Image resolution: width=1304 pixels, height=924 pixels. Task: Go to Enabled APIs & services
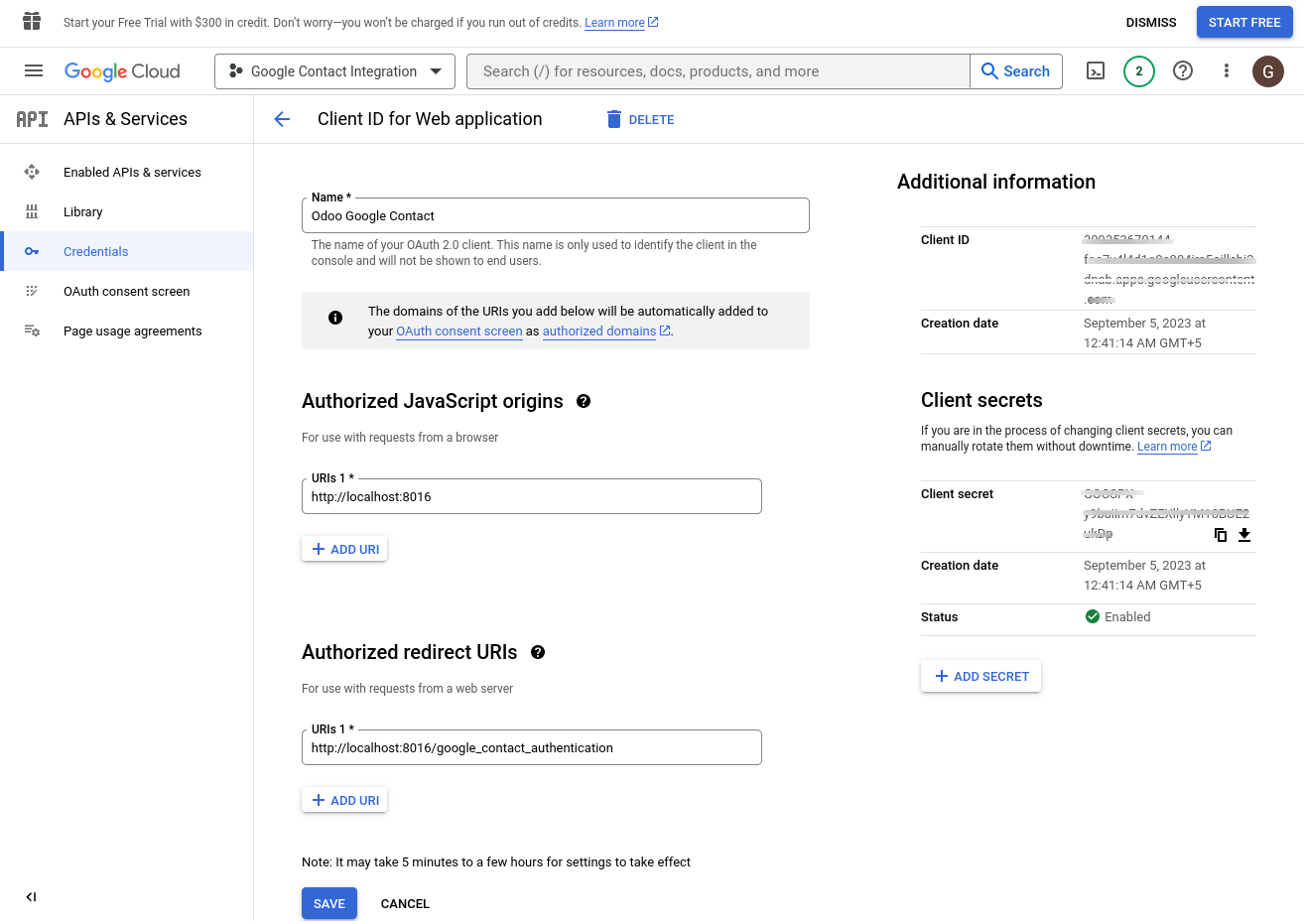[x=132, y=173]
